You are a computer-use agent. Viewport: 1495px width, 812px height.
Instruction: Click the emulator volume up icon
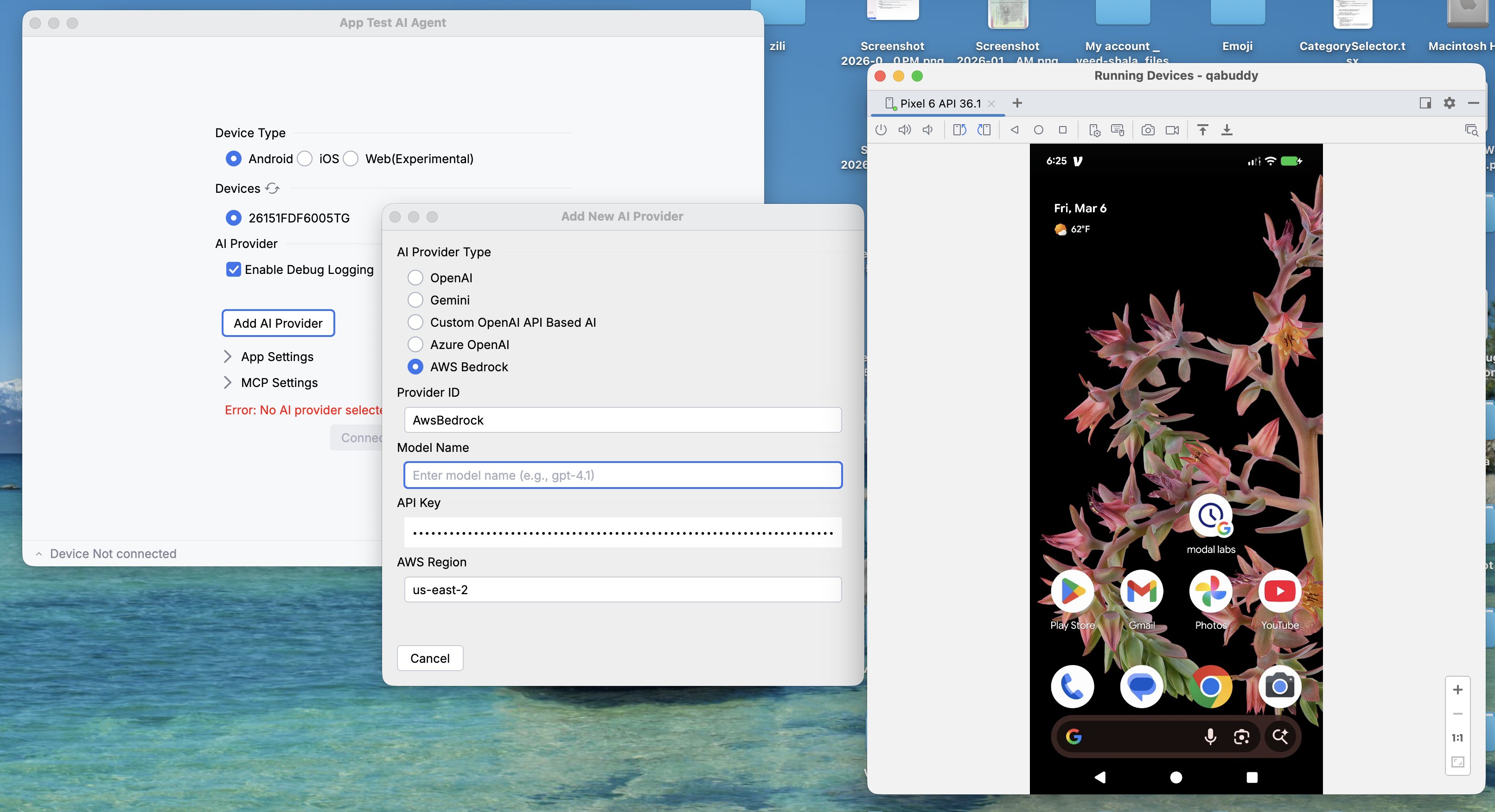tap(904, 130)
